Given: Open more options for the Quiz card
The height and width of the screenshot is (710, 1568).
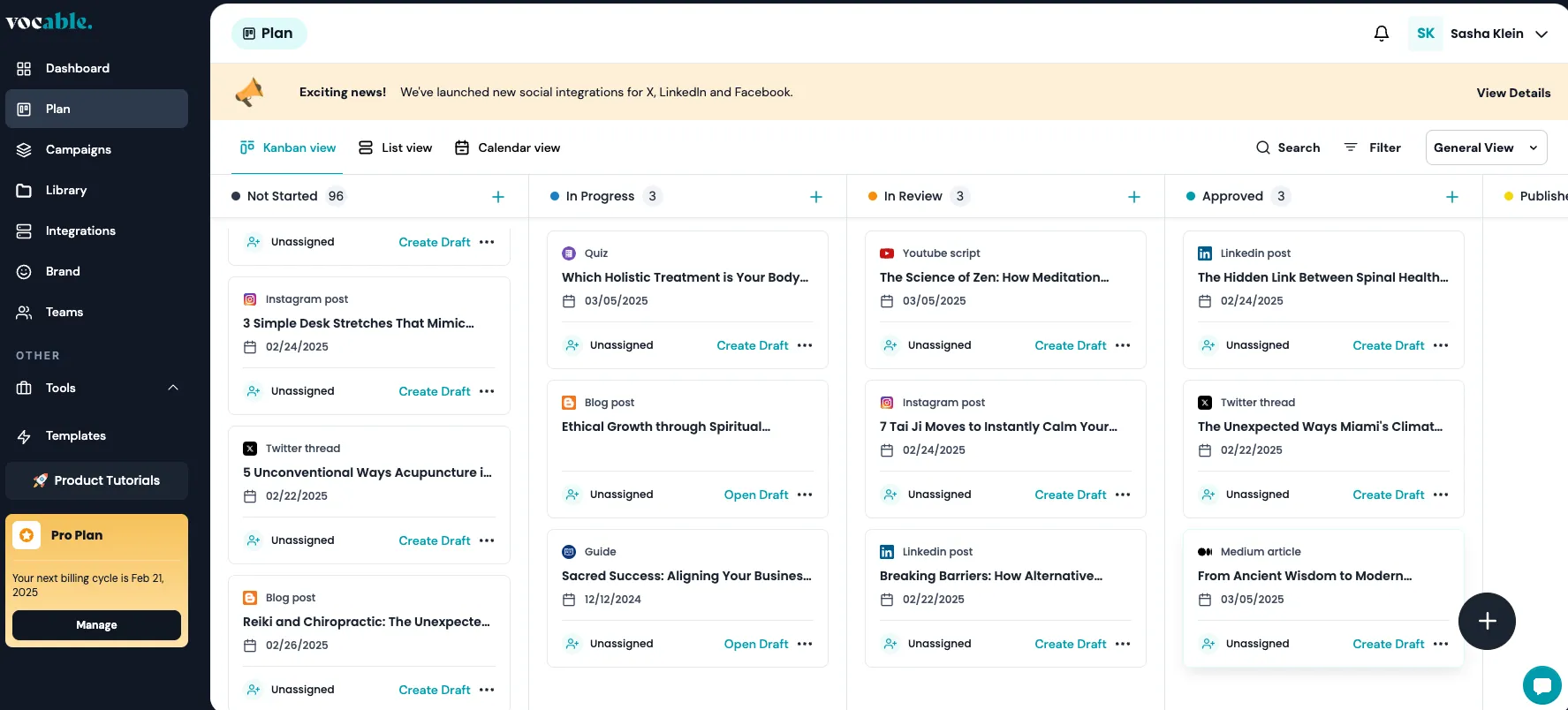Looking at the screenshot, I should click(x=805, y=345).
